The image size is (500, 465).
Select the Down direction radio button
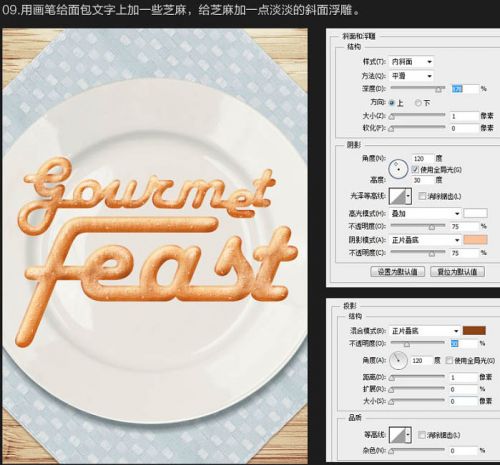pos(418,103)
